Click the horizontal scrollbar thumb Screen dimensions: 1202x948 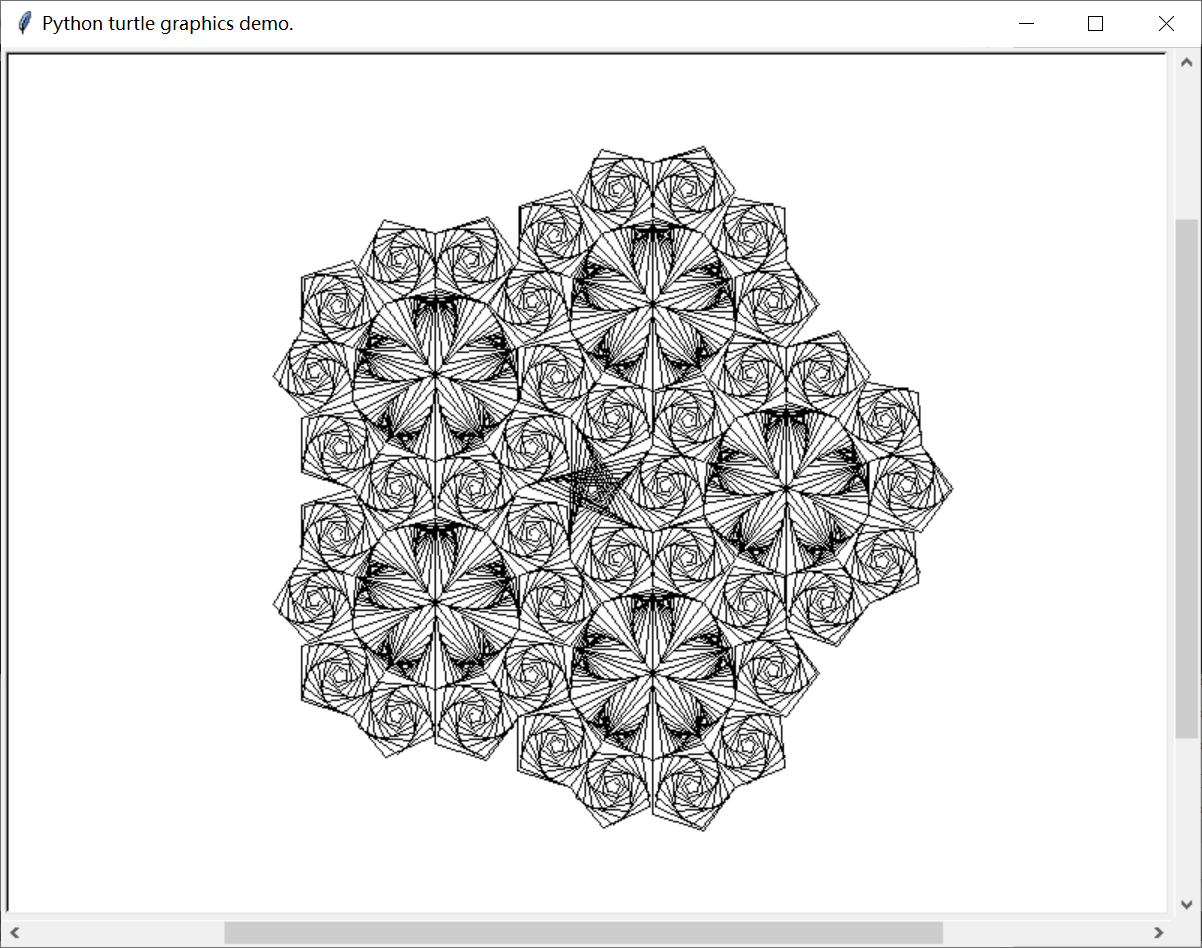[583, 933]
